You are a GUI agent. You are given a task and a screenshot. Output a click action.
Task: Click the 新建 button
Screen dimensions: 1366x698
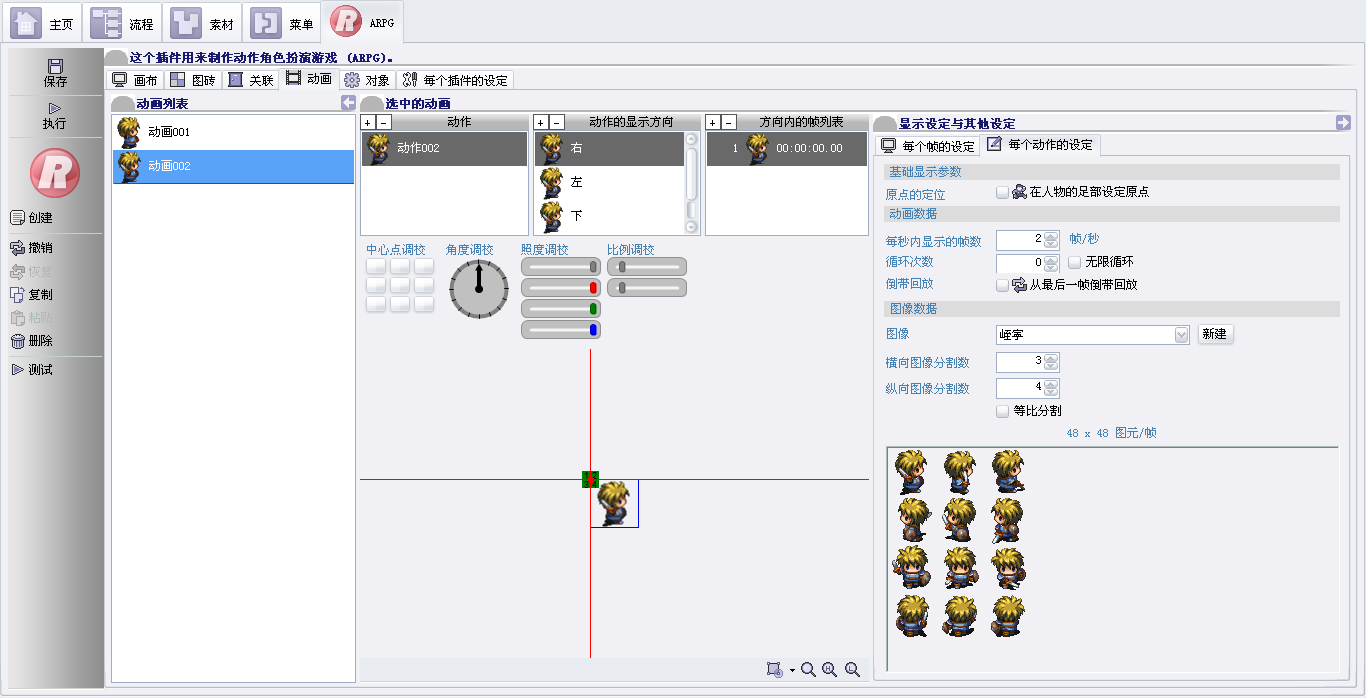1215,334
